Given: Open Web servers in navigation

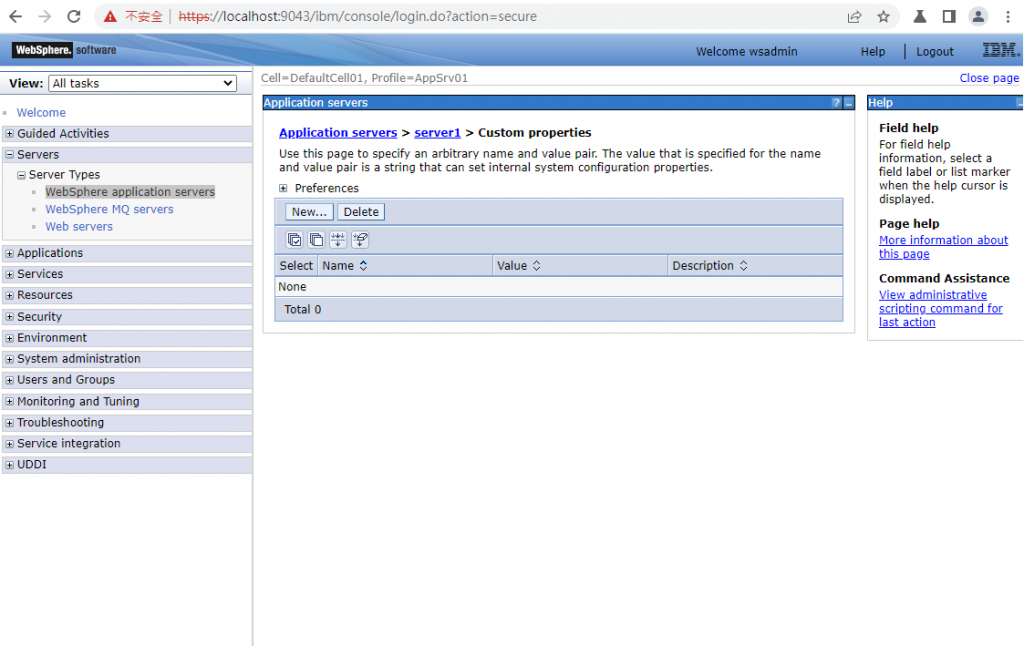Looking at the screenshot, I should [79, 227].
